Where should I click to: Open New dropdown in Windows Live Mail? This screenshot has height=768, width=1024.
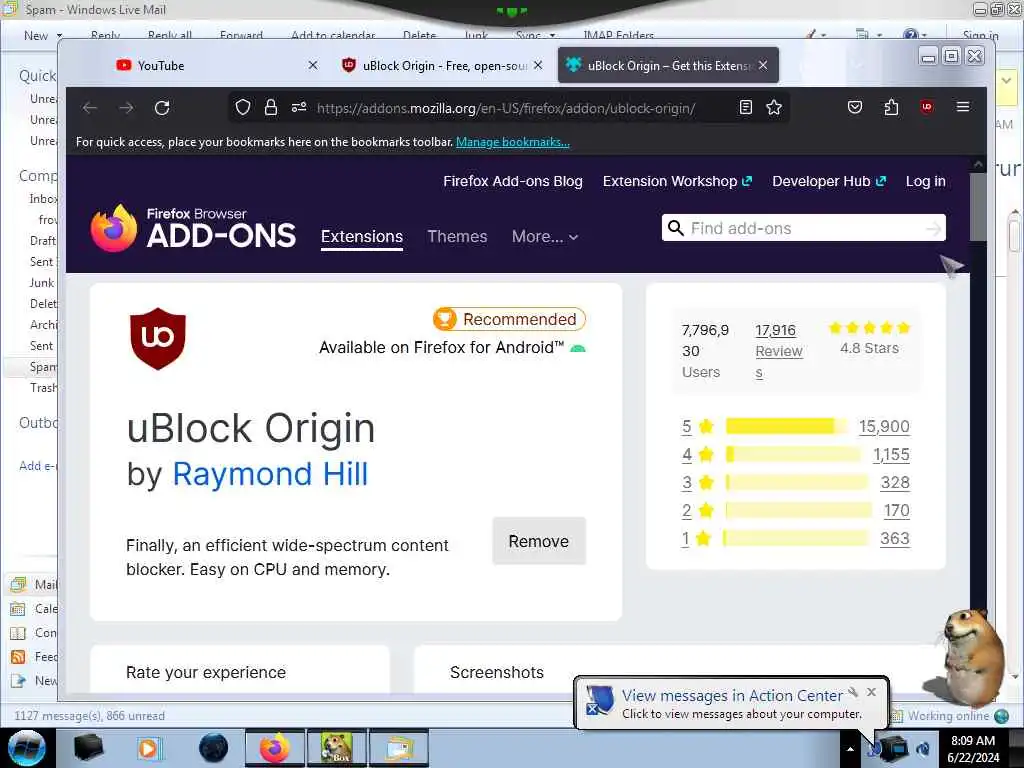click(59, 35)
